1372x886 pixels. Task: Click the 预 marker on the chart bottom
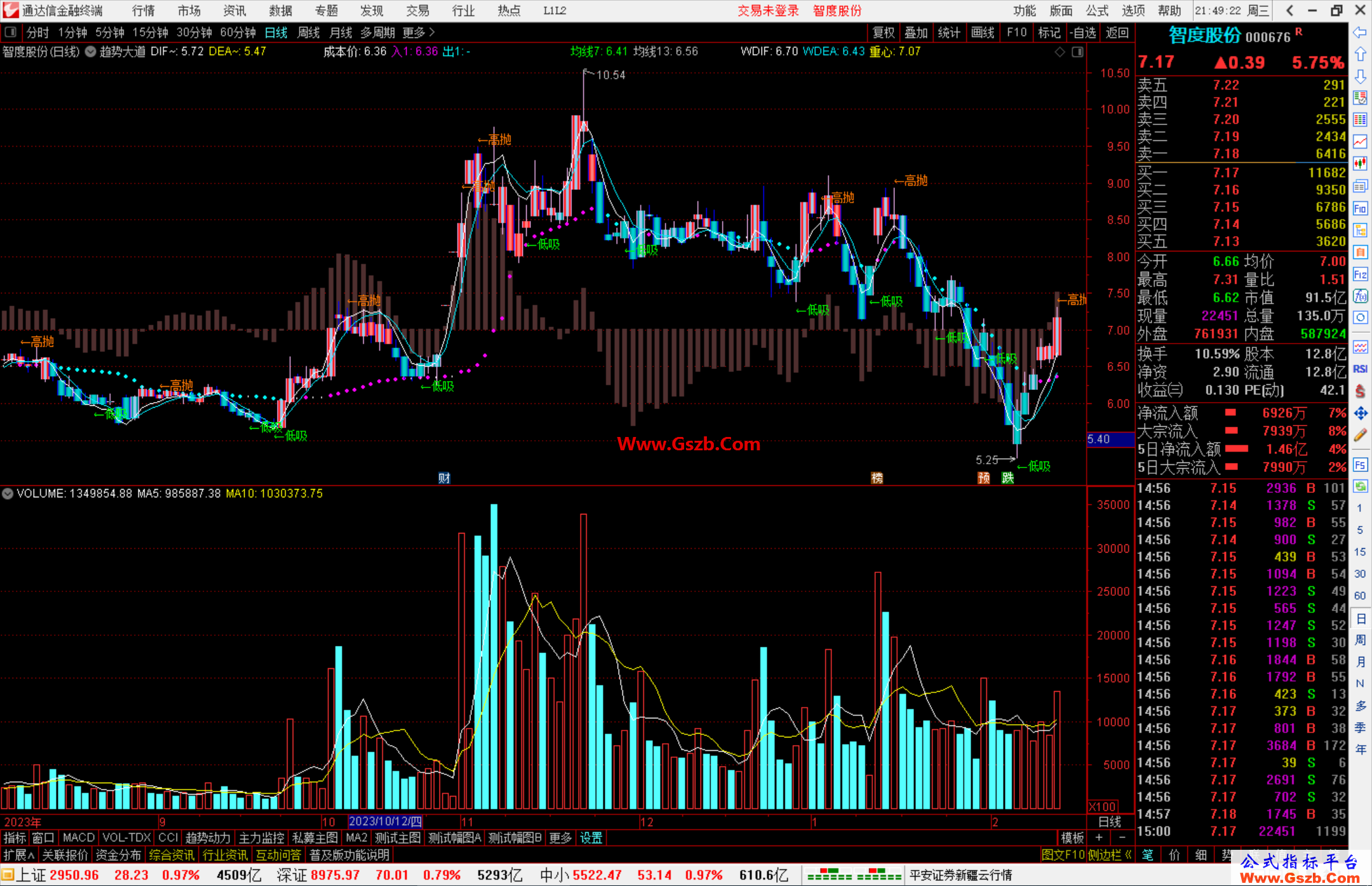click(984, 478)
